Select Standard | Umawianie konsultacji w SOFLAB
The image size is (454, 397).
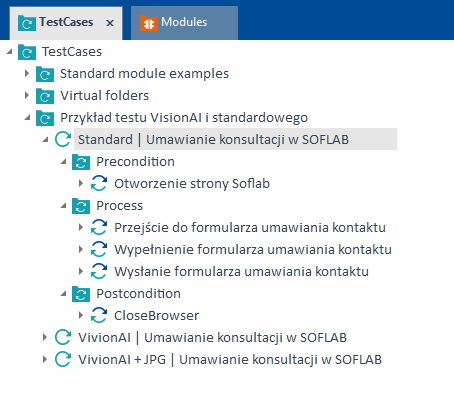(x=213, y=139)
